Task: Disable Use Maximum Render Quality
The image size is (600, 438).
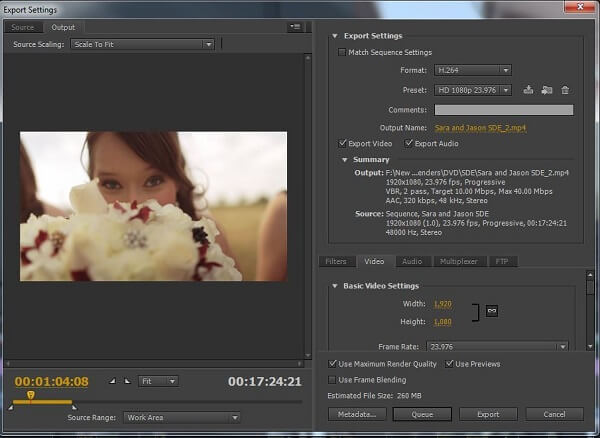Action: [333, 363]
